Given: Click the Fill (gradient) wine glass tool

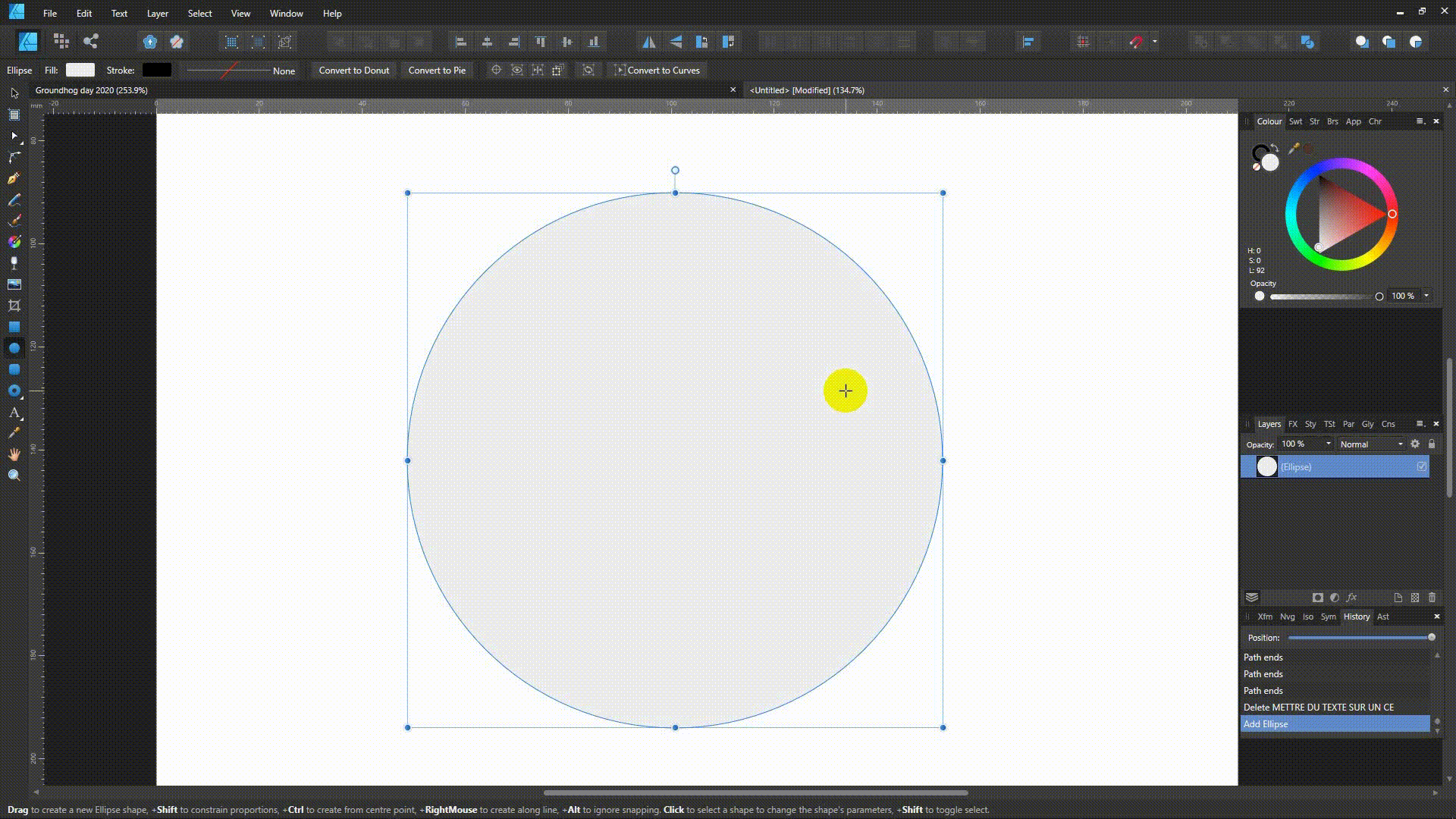Looking at the screenshot, I should [14, 263].
